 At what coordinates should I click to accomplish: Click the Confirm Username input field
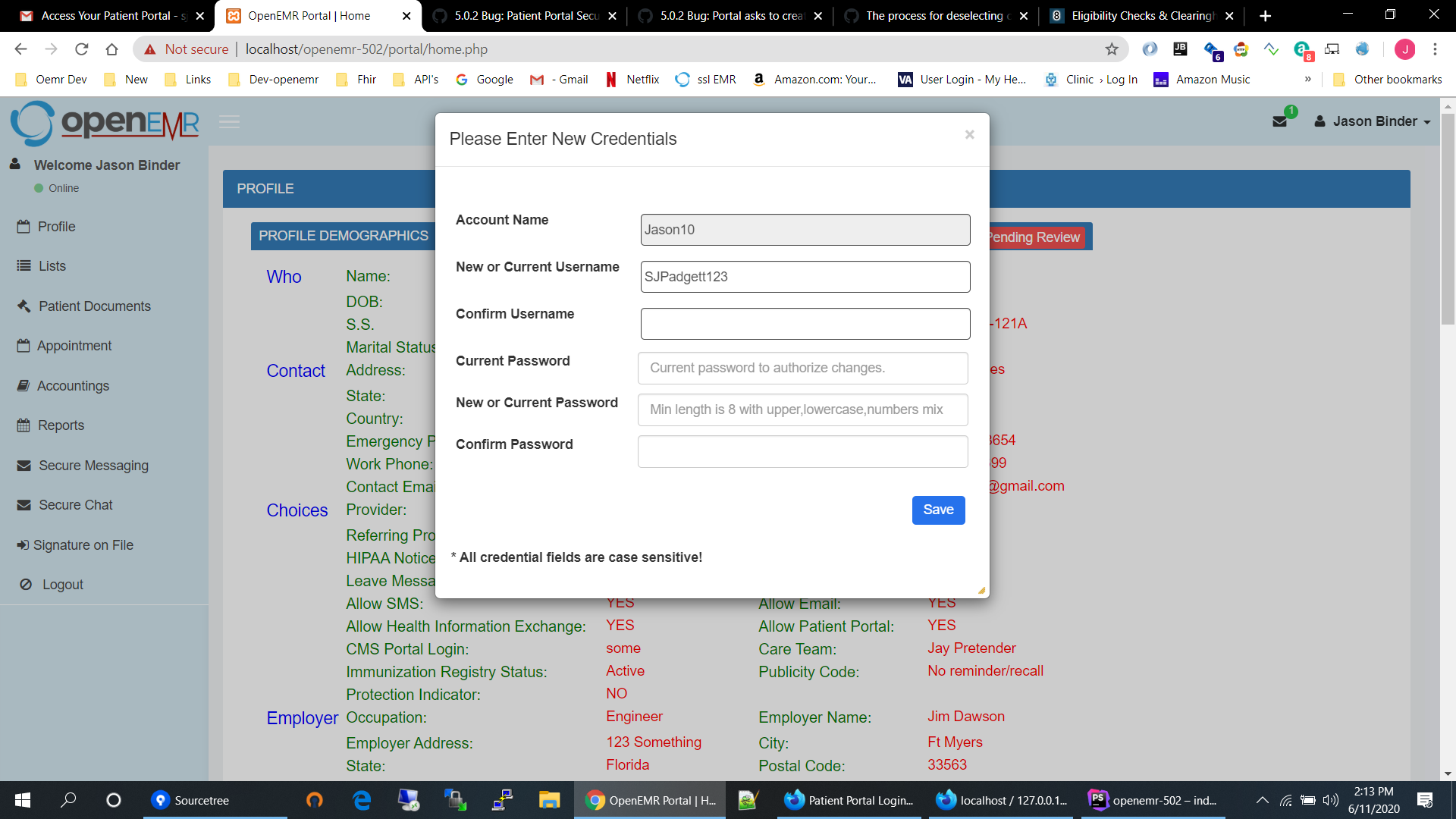tap(805, 324)
